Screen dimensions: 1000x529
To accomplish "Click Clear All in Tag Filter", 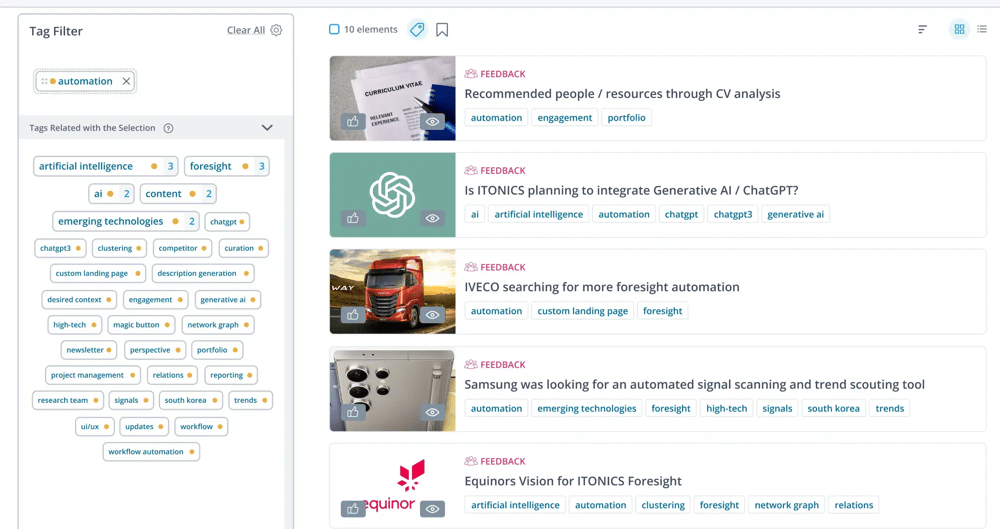I will point(245,31).
